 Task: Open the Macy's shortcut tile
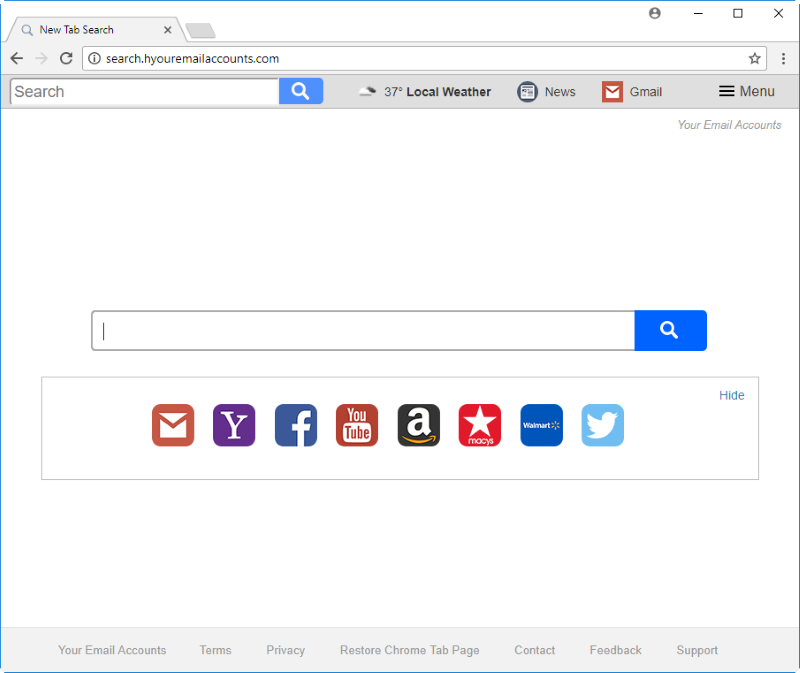point(480,425)
